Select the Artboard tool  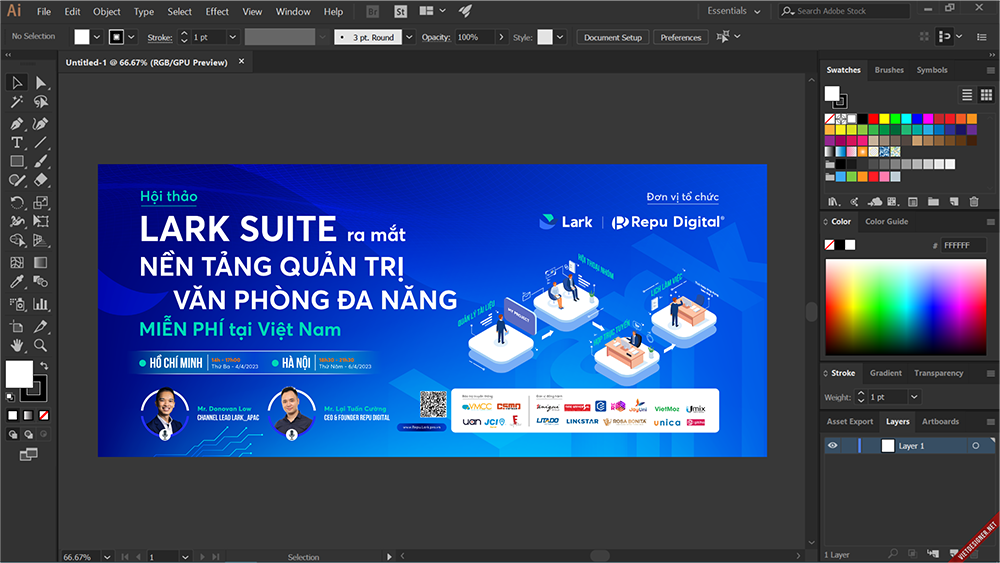tap(17, 326)
